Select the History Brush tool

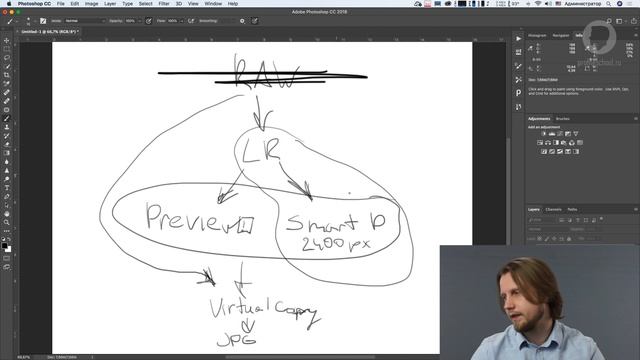click(7, 136)
